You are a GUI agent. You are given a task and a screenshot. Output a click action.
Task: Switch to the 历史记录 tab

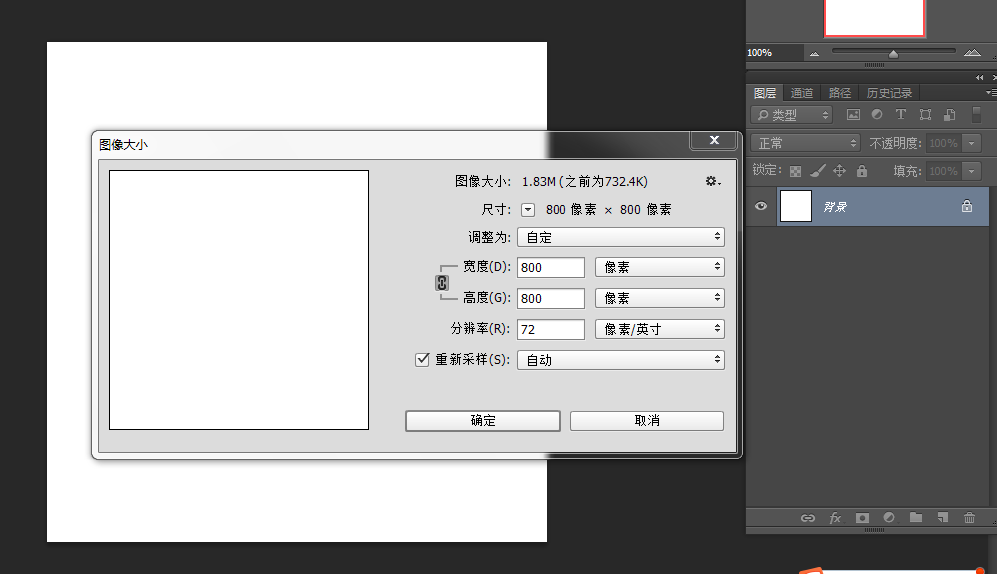coord(889,93)
